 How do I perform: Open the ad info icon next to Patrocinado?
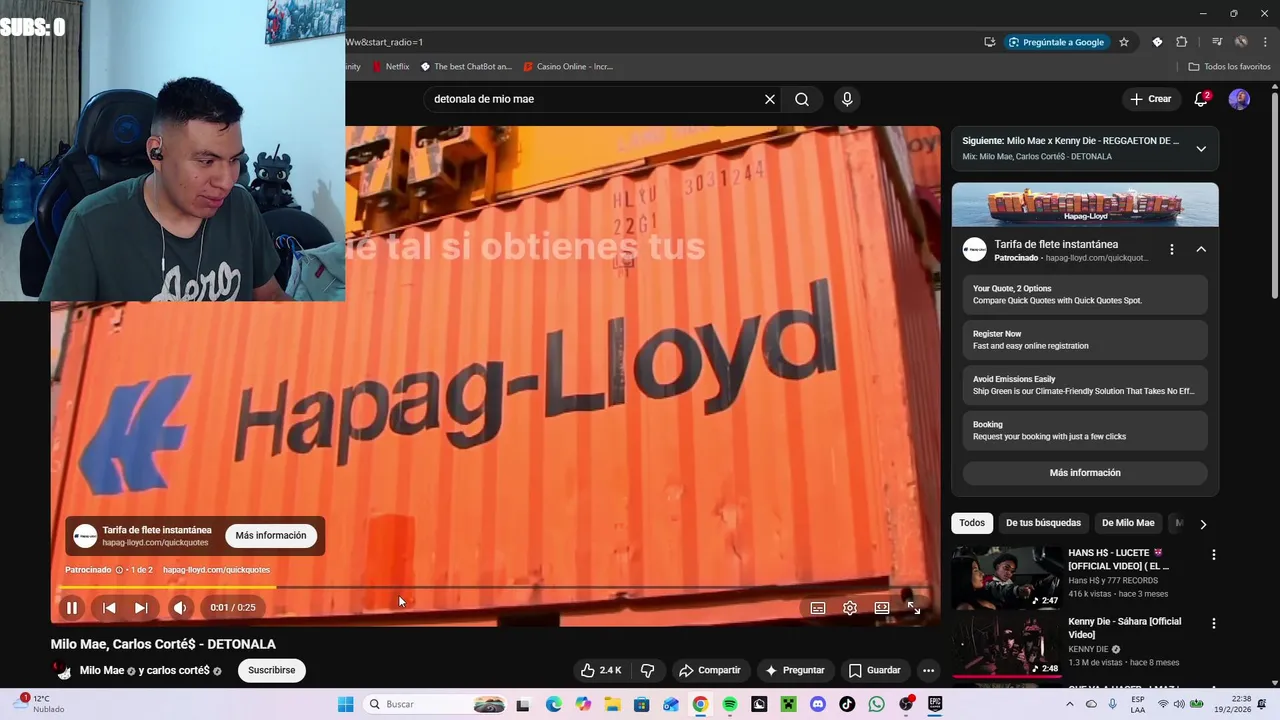pos(119,570)
